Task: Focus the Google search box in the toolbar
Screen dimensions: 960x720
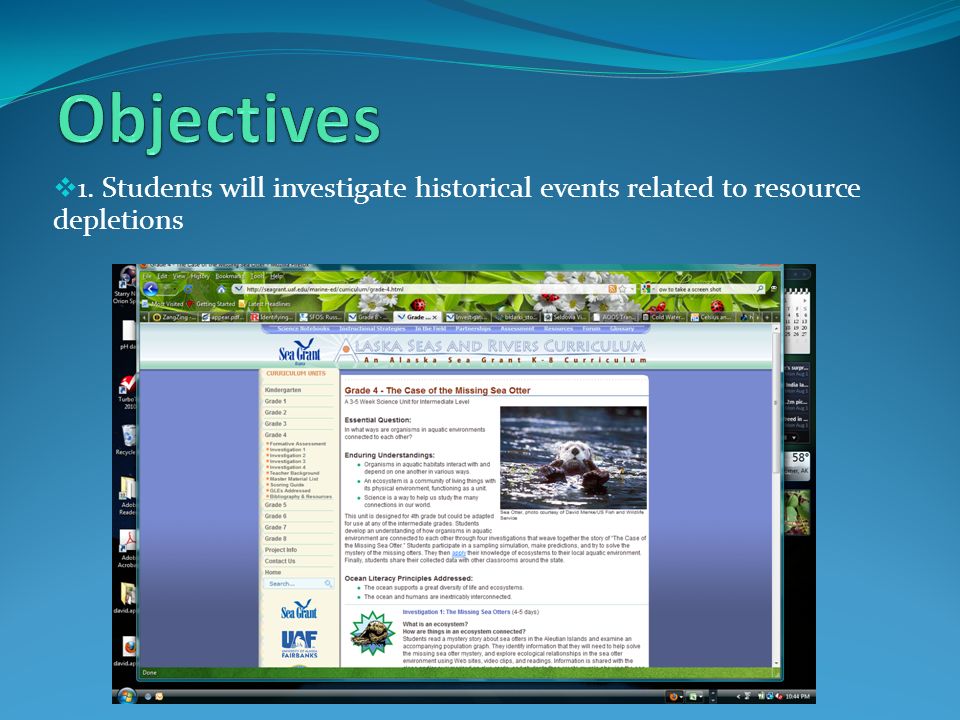Action: pos(705,289)
